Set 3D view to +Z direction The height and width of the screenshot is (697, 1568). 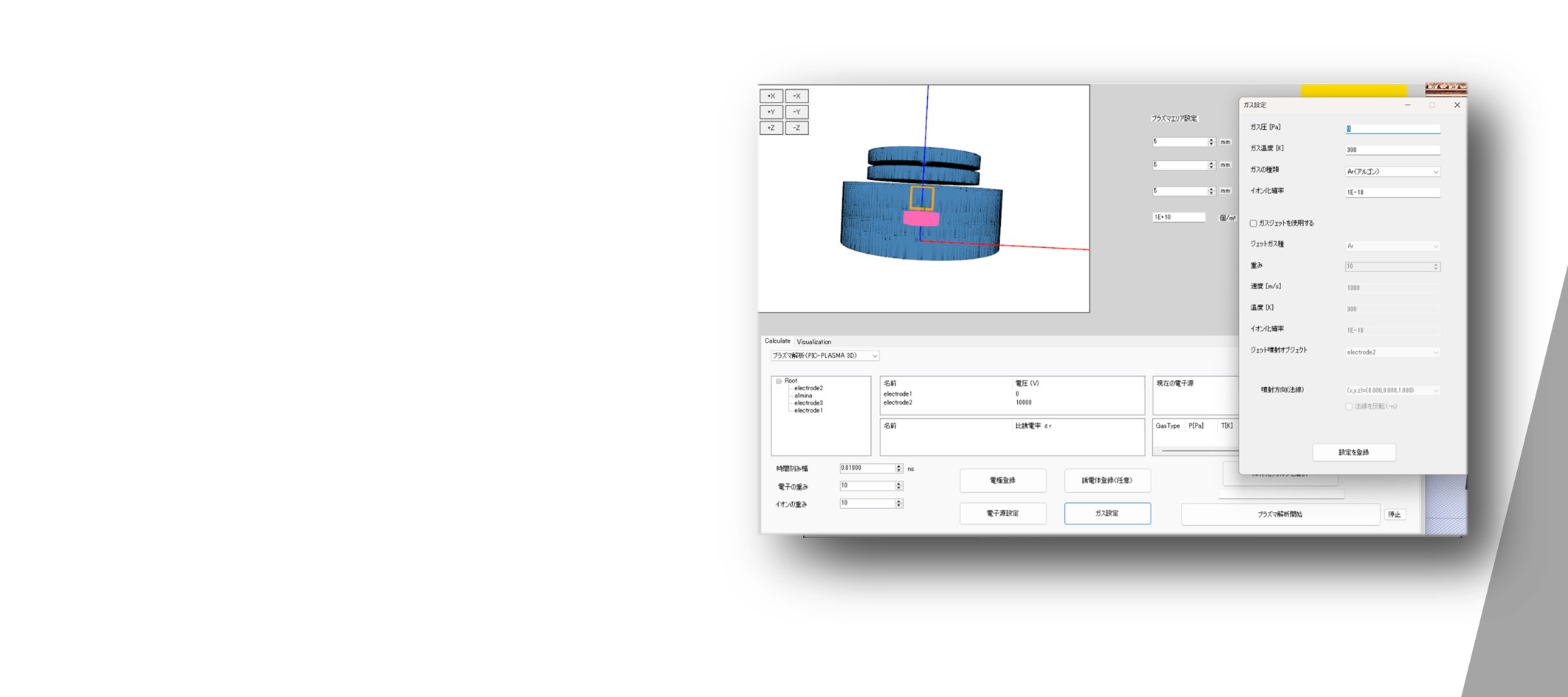(x=771, y=128)
